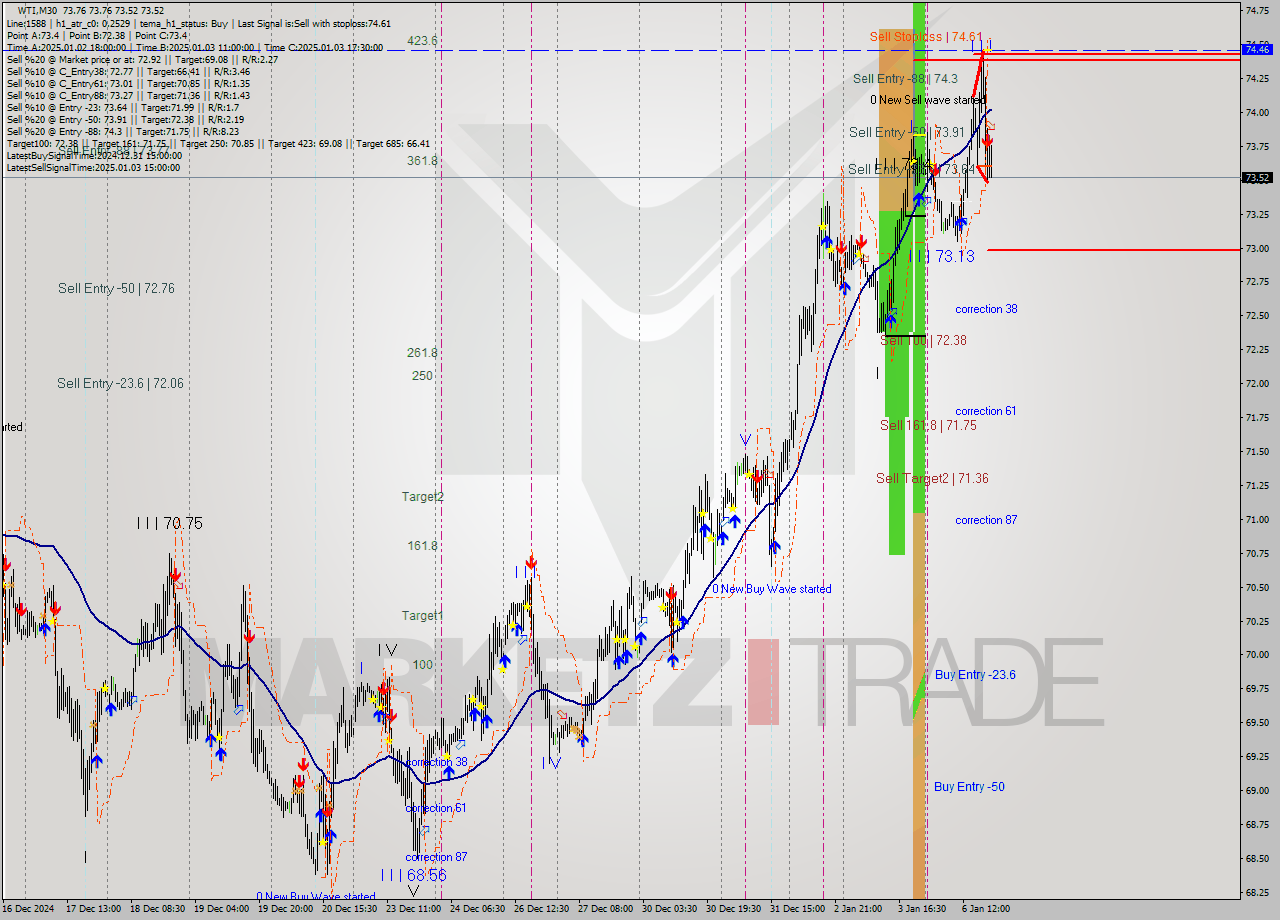Click the 'I I I 73.13' wave label
Image resolution: width=1280 pixels, height=920 pixels.
[x=941, y=256]
